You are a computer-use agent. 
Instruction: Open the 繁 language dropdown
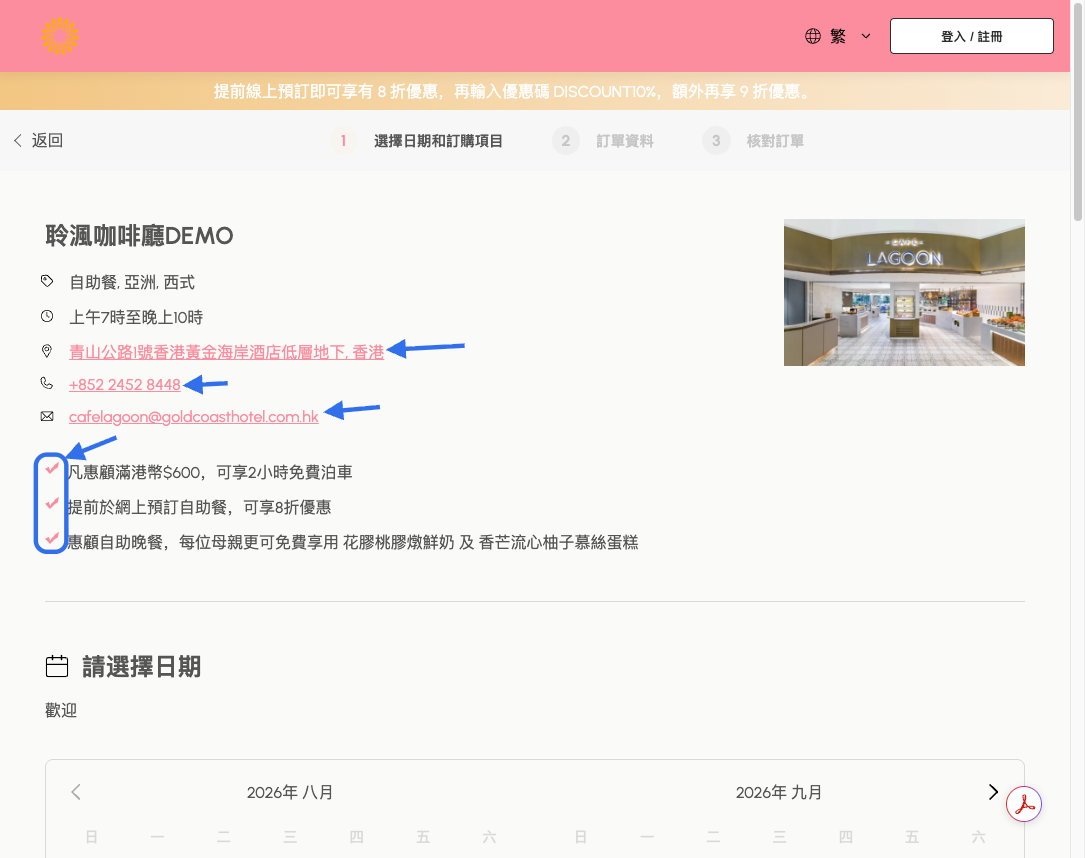(x=838, y=36)
